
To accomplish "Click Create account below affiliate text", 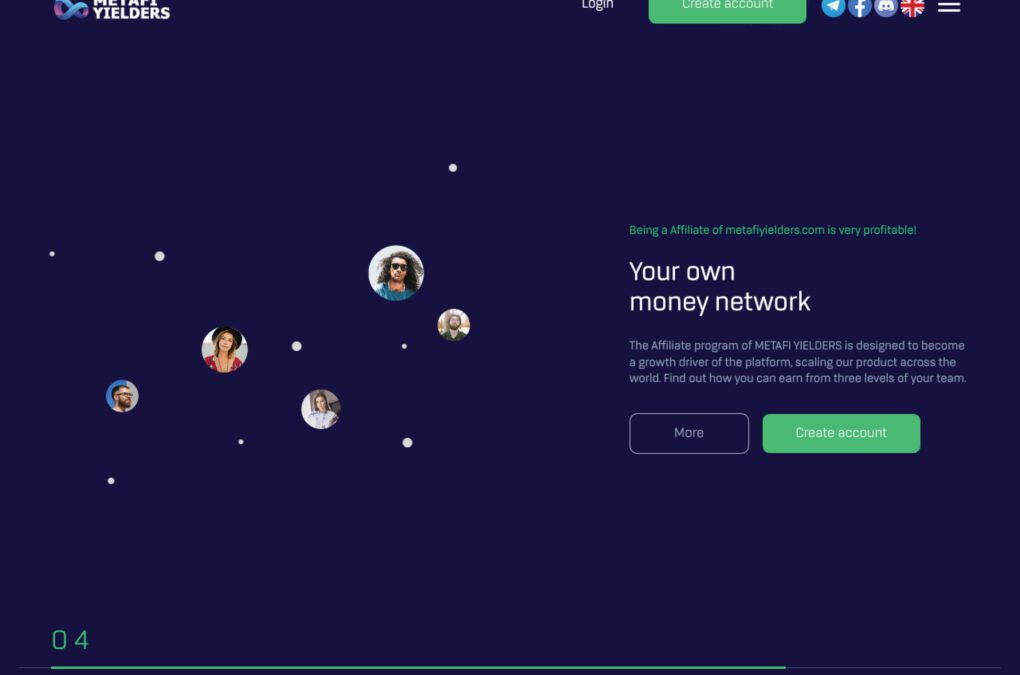I will (x=841, y=433).
